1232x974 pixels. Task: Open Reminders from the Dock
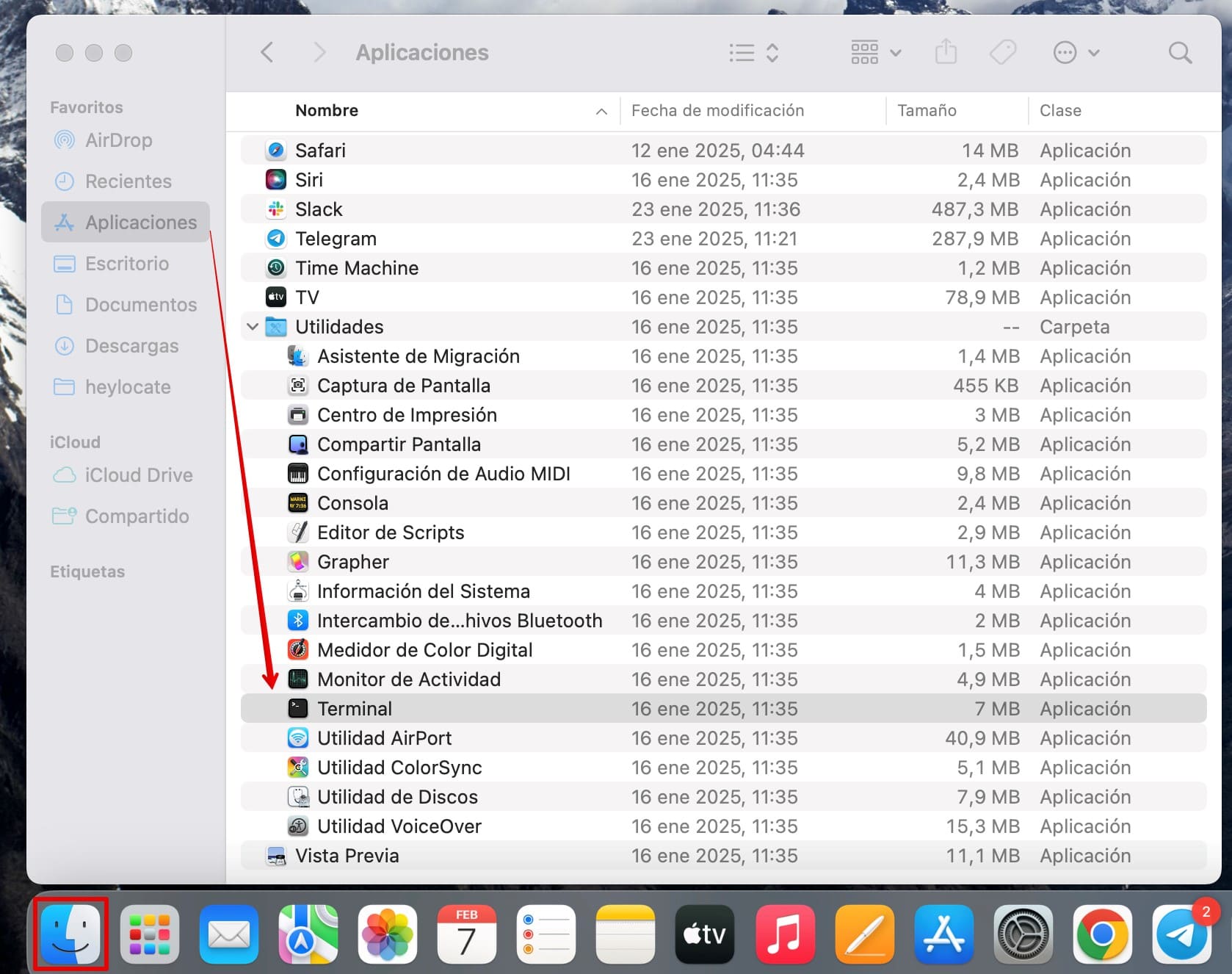(x=546, y=934)
